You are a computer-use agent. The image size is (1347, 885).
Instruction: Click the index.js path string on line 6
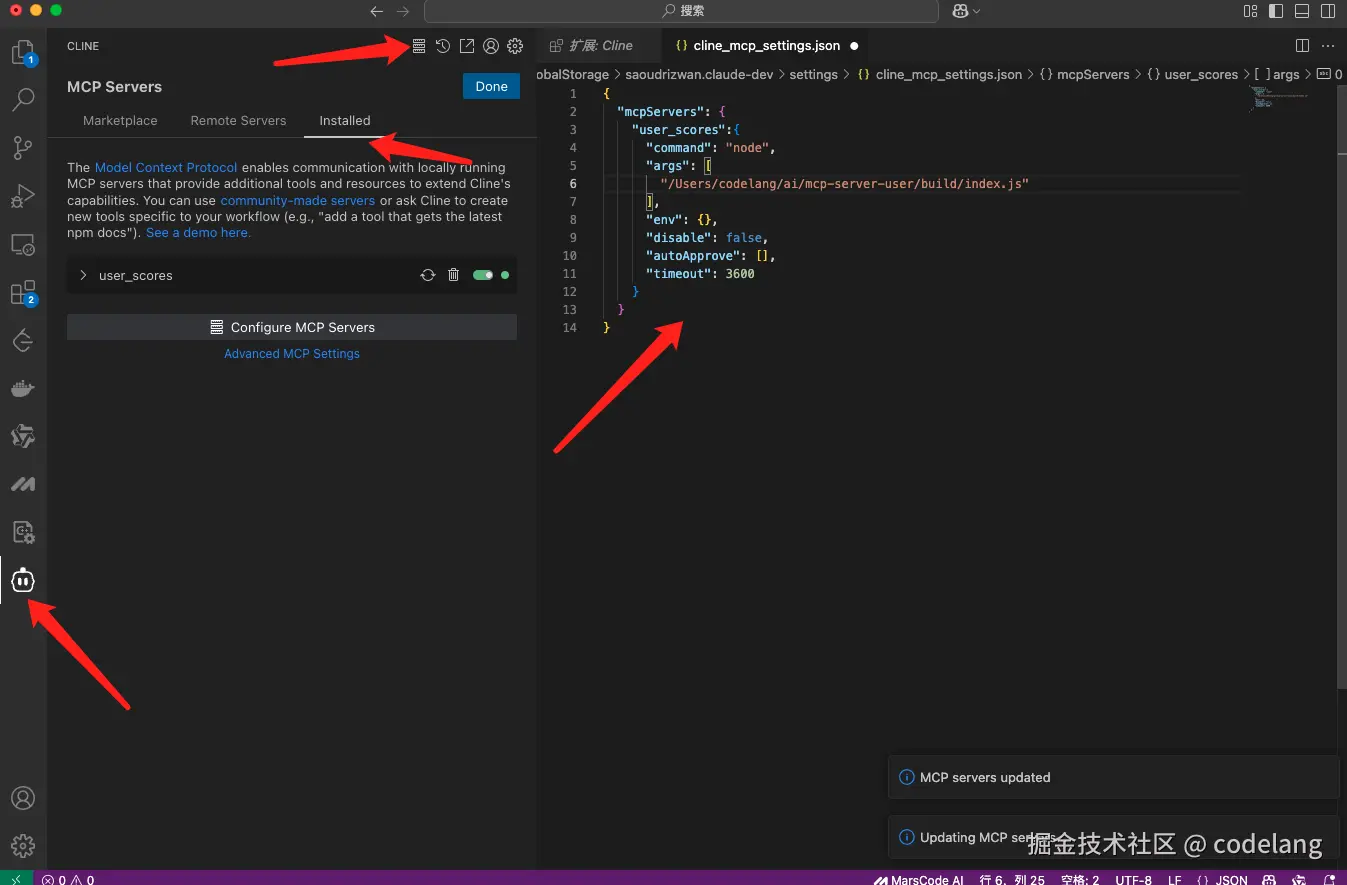(844, 184)
